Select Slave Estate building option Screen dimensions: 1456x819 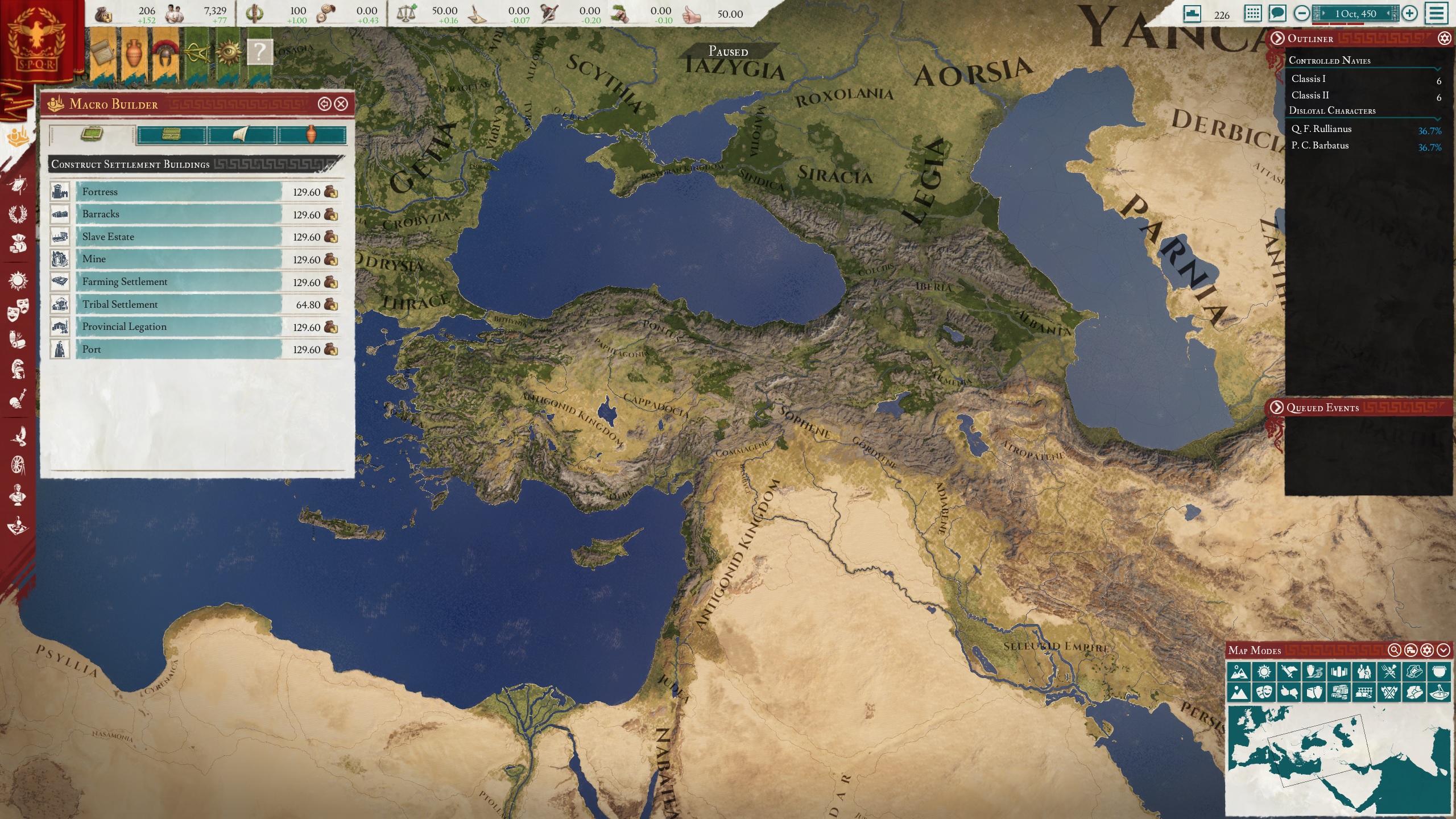[195, 237]
